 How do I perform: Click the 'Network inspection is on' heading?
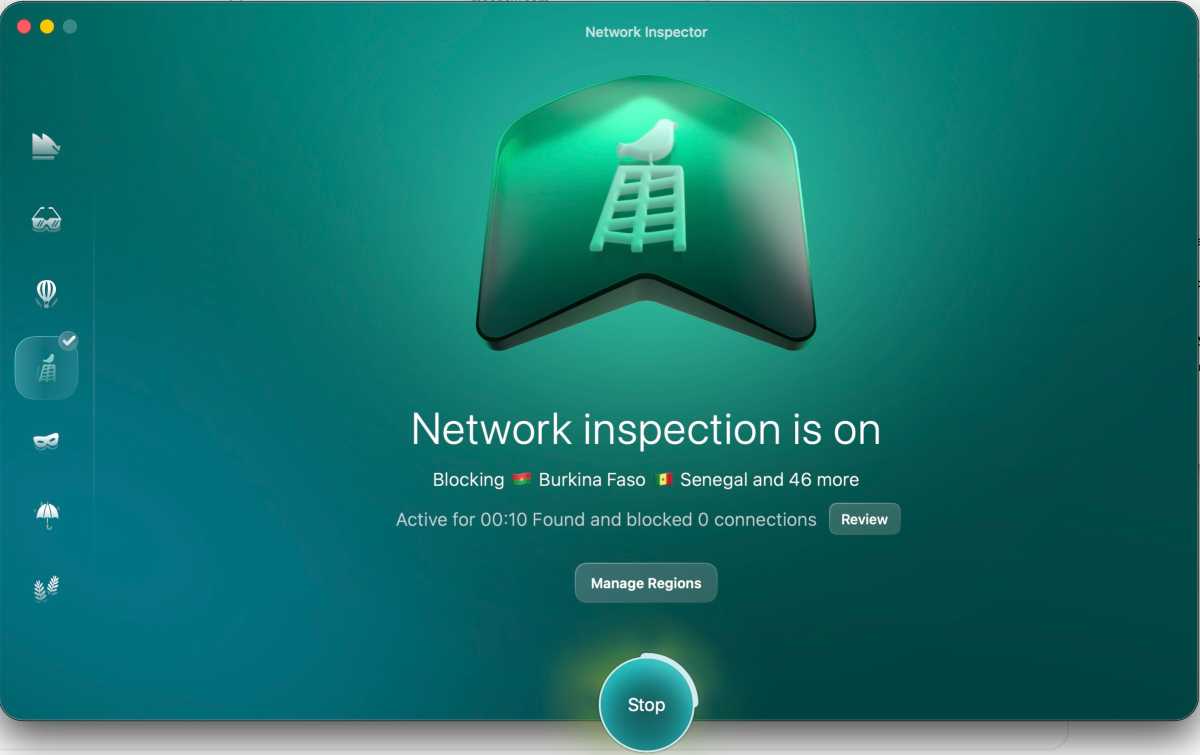click(x=646, y=429)
